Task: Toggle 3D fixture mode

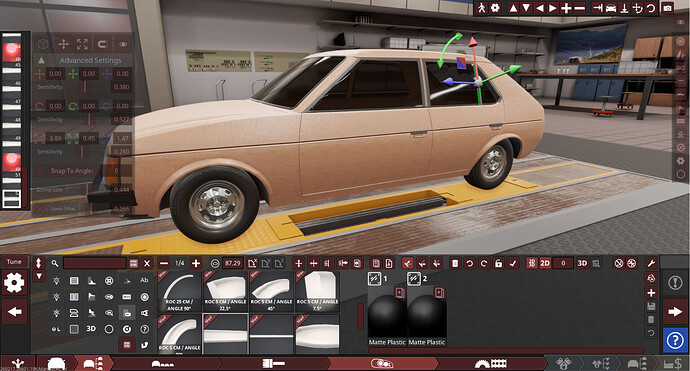Action: (582, 263)
